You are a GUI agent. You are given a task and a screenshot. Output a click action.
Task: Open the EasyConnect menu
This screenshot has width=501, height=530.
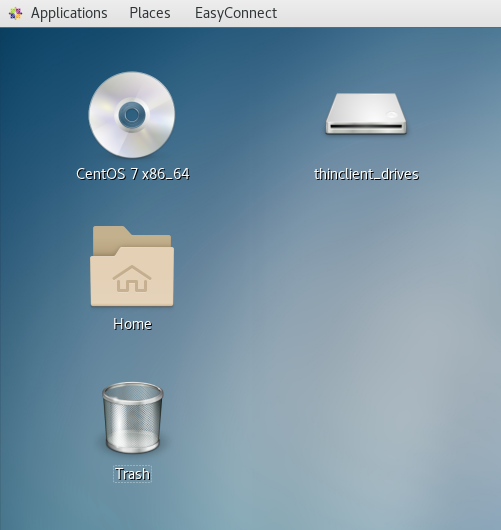click(236, 13)
